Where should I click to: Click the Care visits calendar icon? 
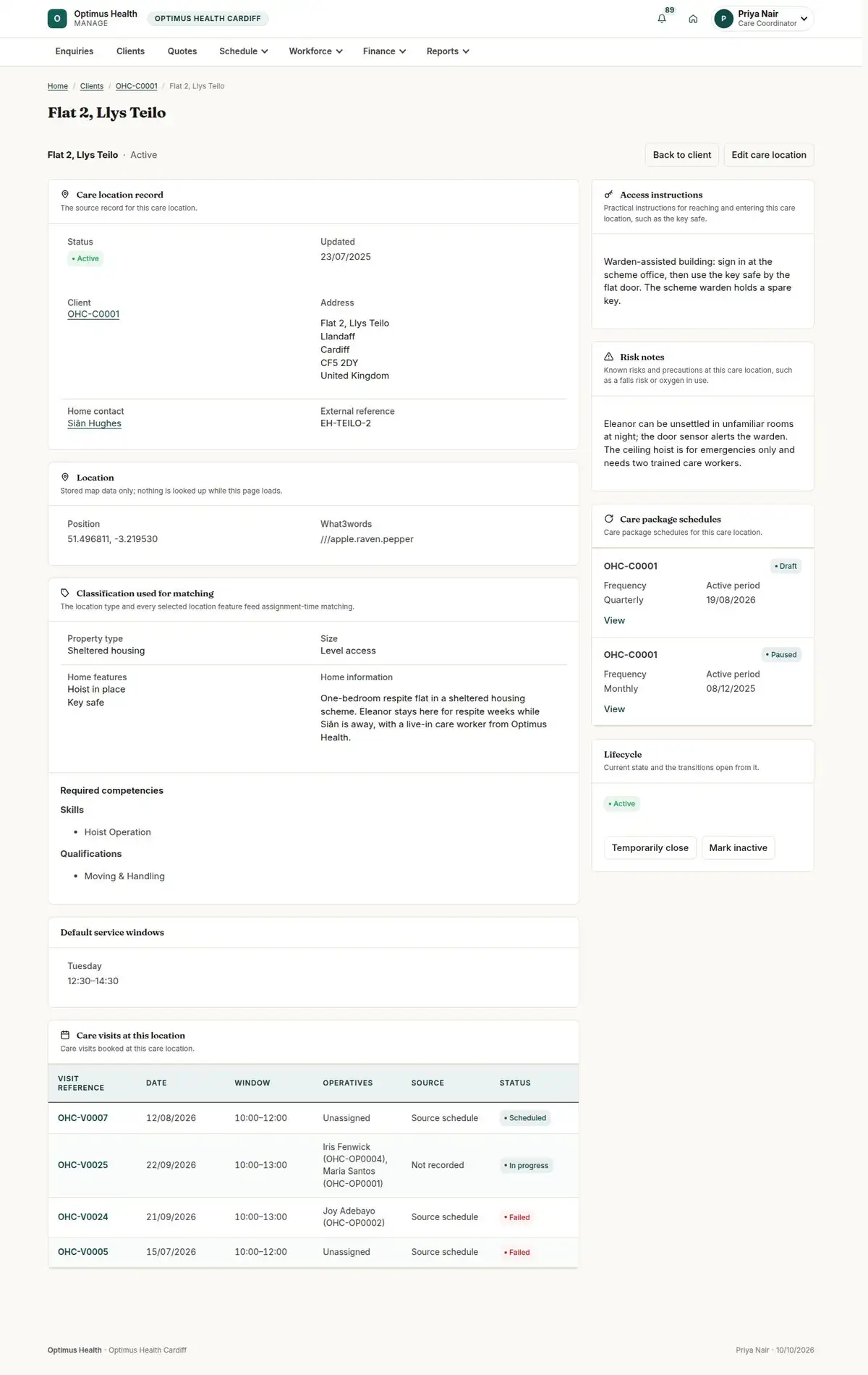[65, 1035]
